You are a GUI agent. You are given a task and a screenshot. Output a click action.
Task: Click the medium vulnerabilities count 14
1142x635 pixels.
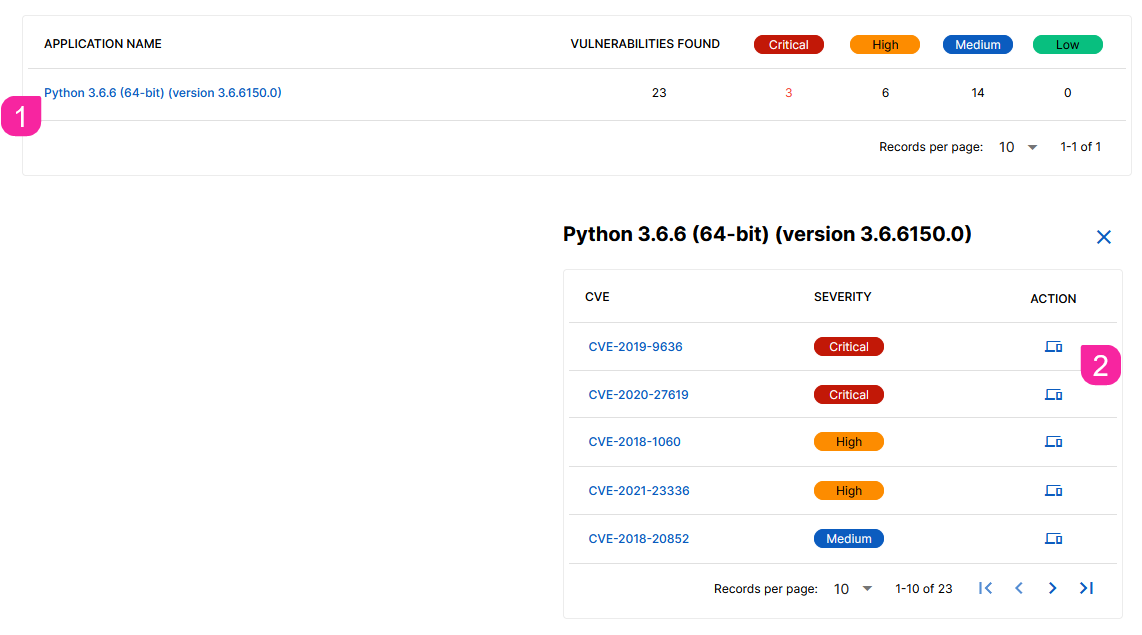click(977, 92)
